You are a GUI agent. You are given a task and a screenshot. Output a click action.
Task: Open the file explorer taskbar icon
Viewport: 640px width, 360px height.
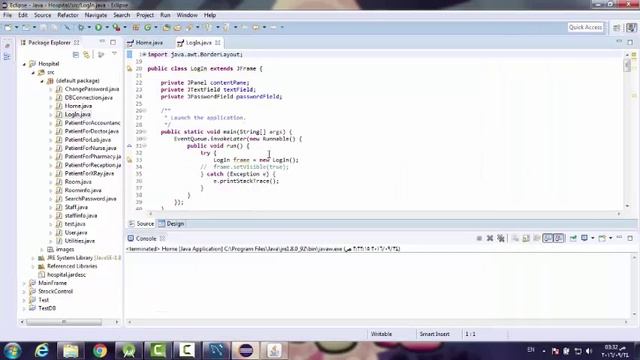[x=71, y=350]
